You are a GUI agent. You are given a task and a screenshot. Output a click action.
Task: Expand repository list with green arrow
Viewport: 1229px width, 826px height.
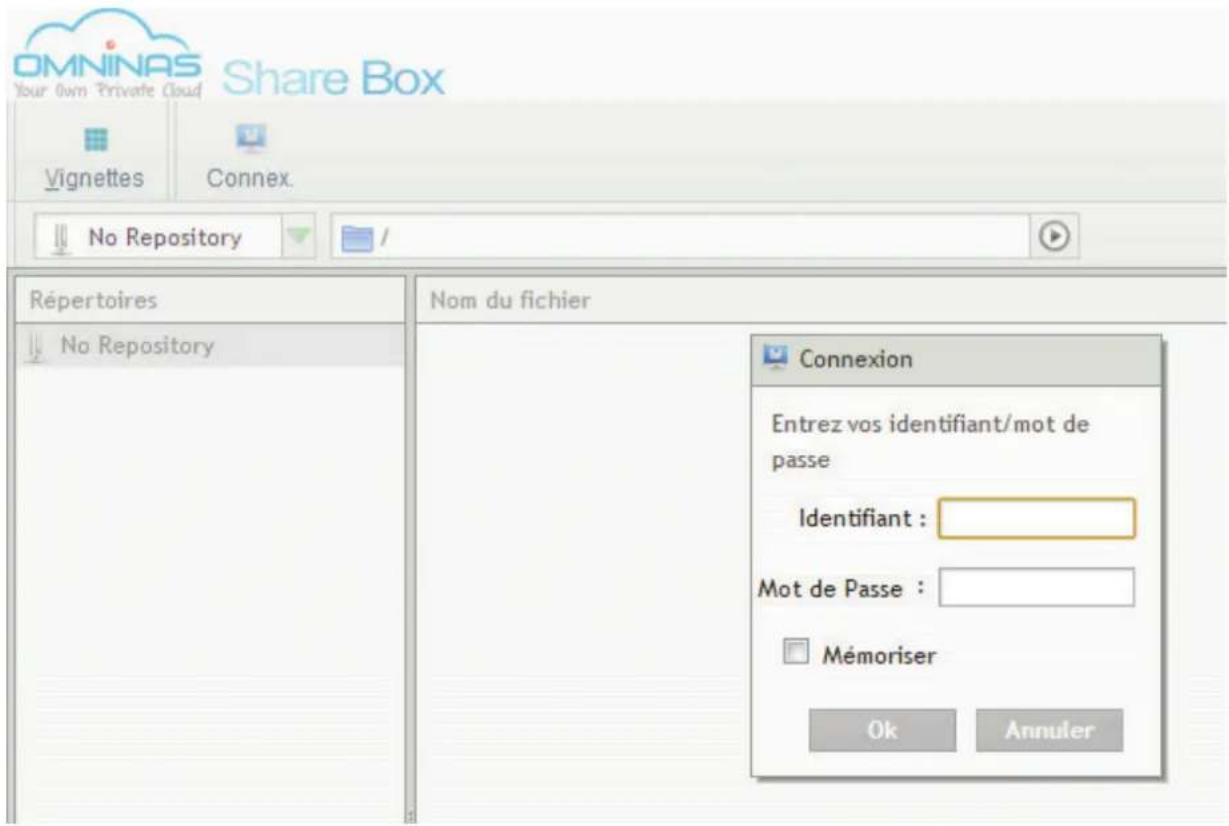click(x=297, y=238)
